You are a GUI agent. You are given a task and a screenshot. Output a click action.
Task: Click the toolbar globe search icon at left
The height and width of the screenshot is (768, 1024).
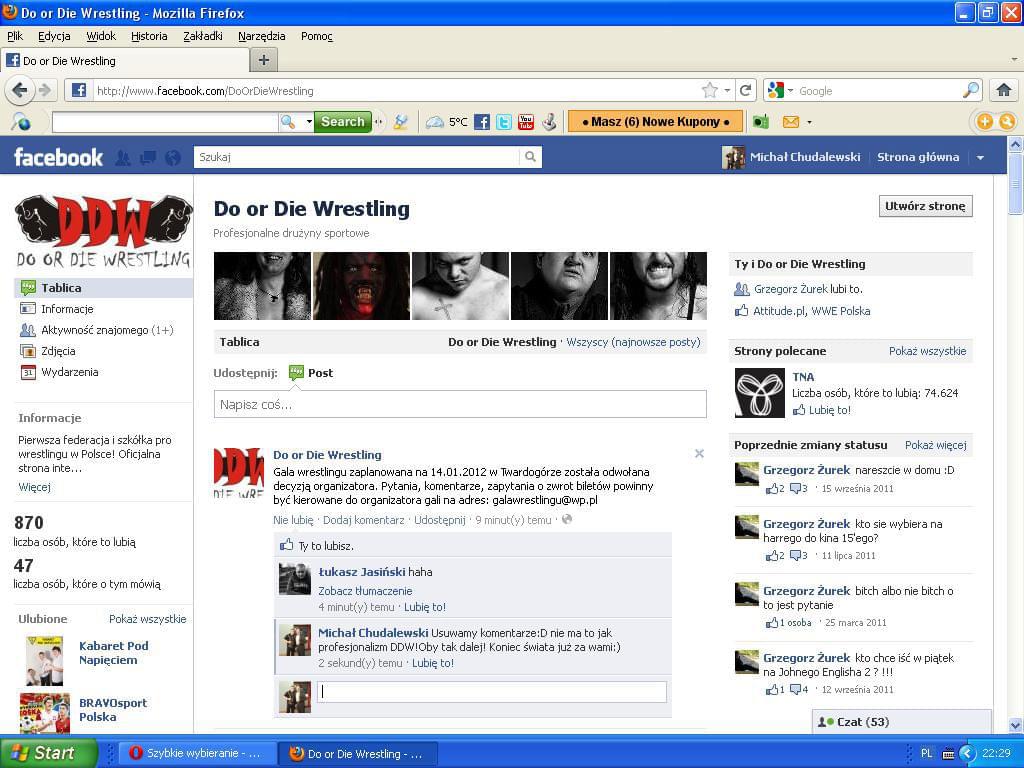20,122
